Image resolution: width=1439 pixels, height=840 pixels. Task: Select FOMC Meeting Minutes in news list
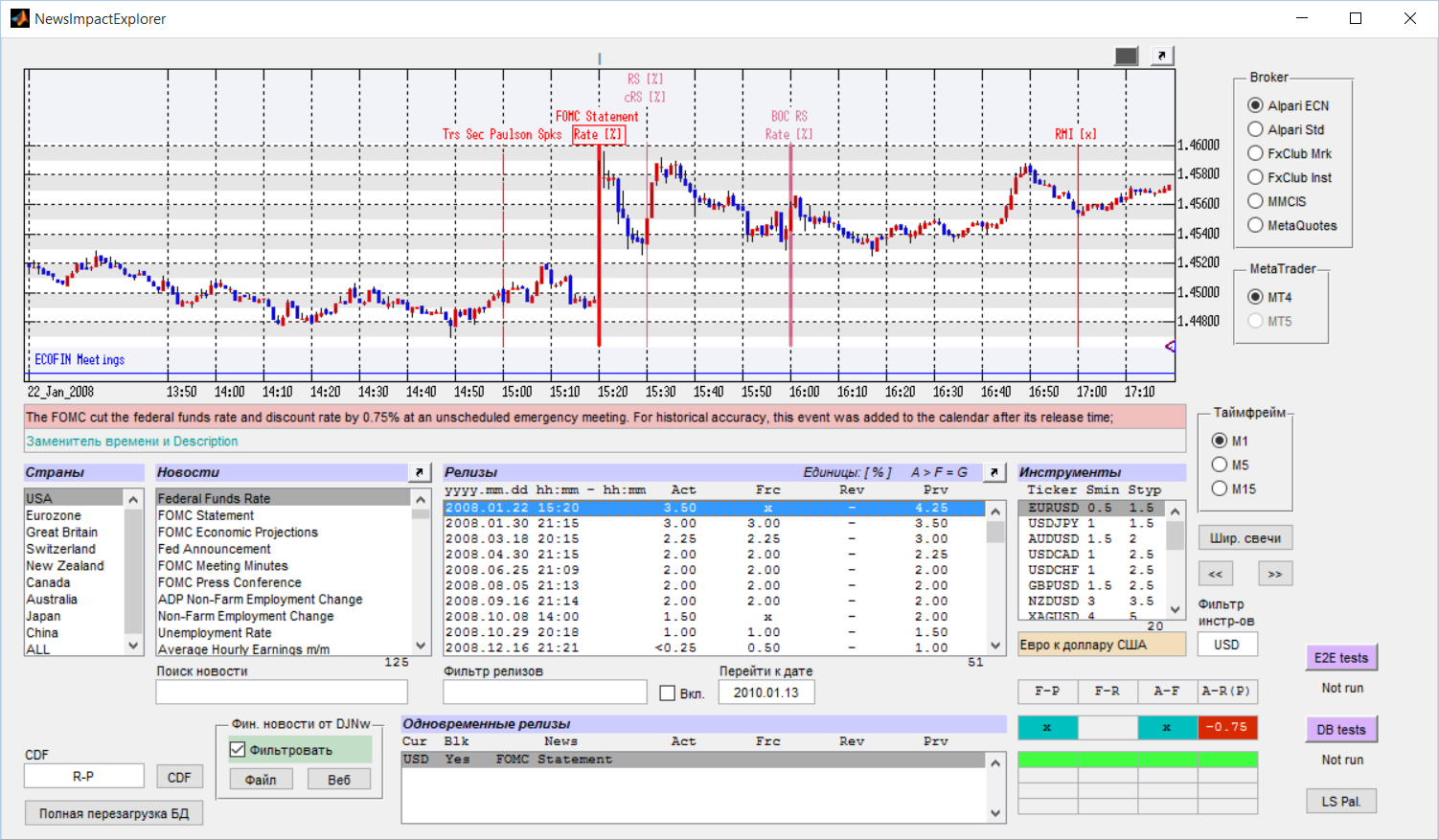coord(222,566)
